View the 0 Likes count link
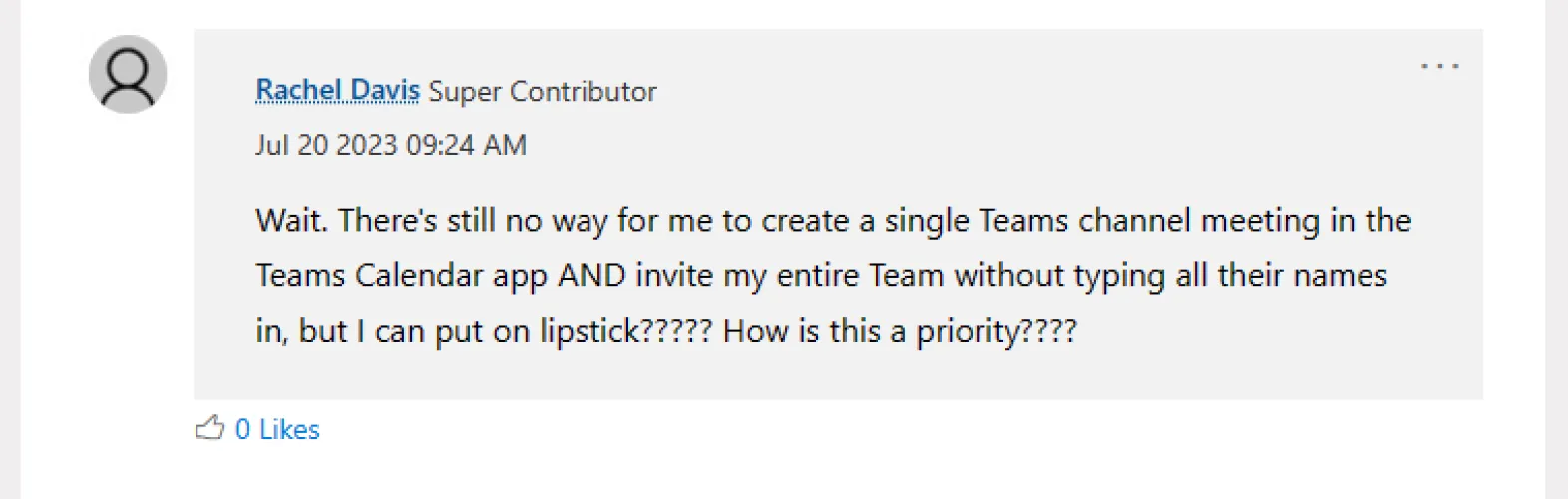 (277, 429)
